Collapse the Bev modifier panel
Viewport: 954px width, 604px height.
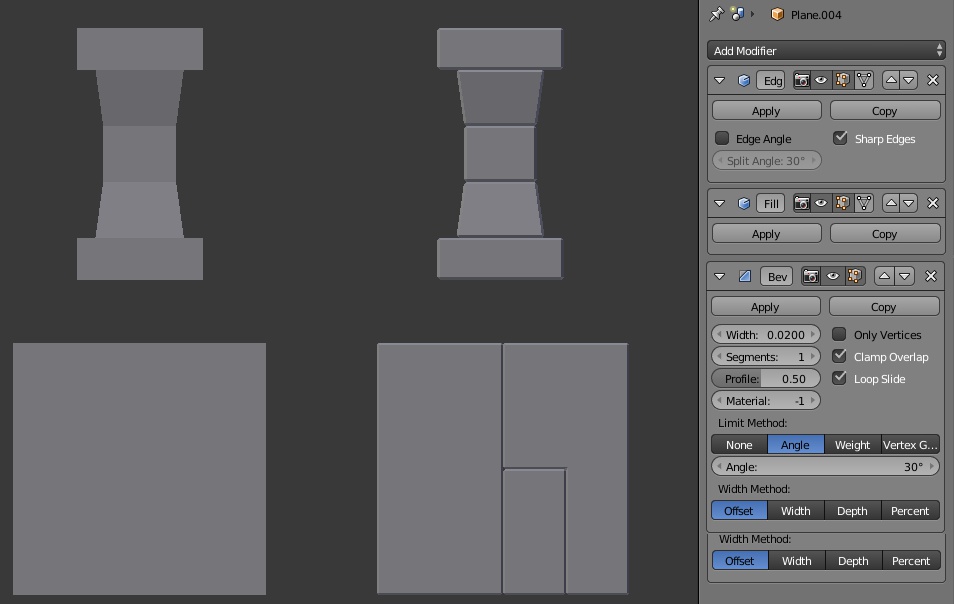[x=720, y=276]
